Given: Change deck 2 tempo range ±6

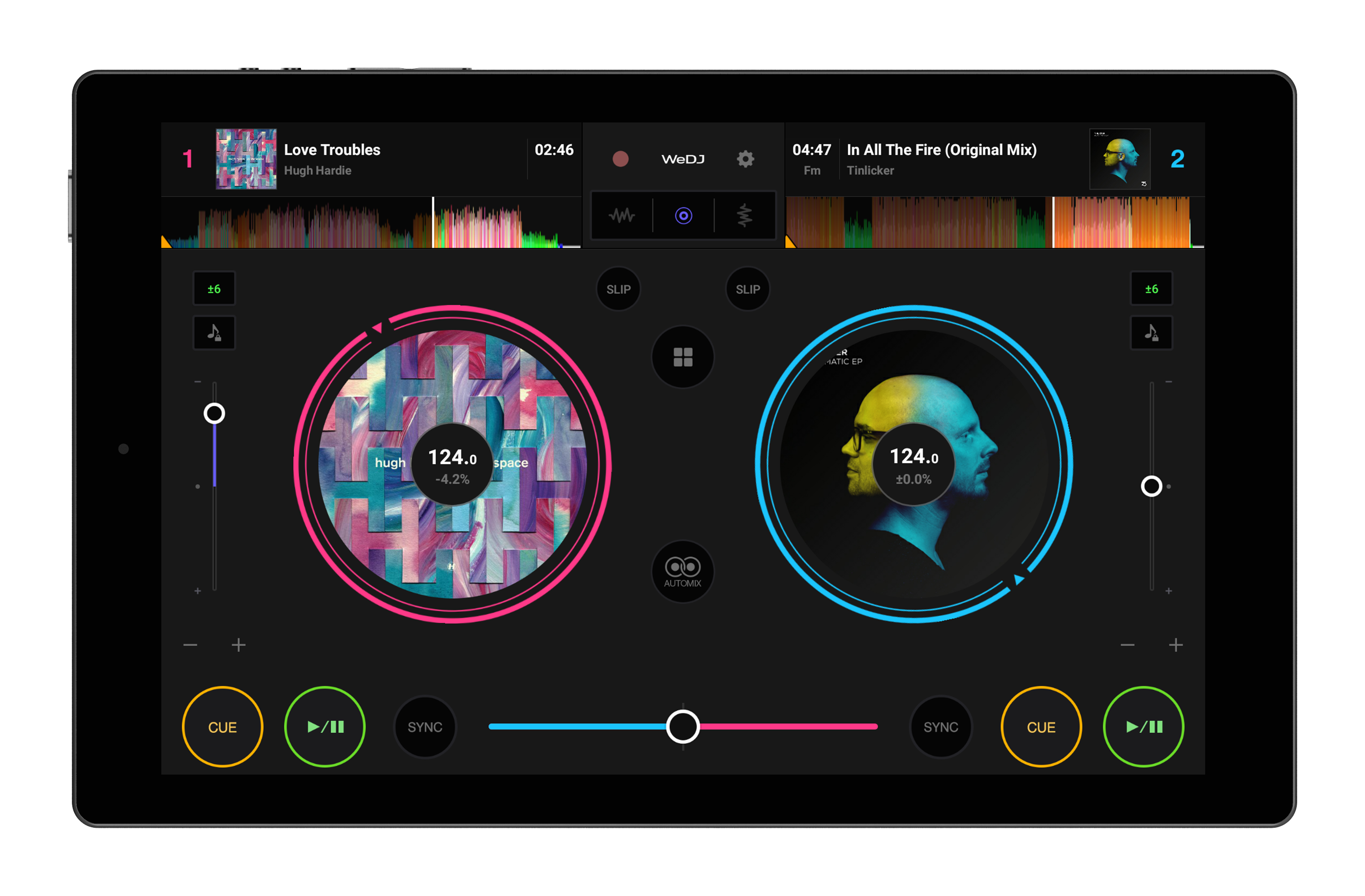Looking at the screenshot, I should [1151, 289].
